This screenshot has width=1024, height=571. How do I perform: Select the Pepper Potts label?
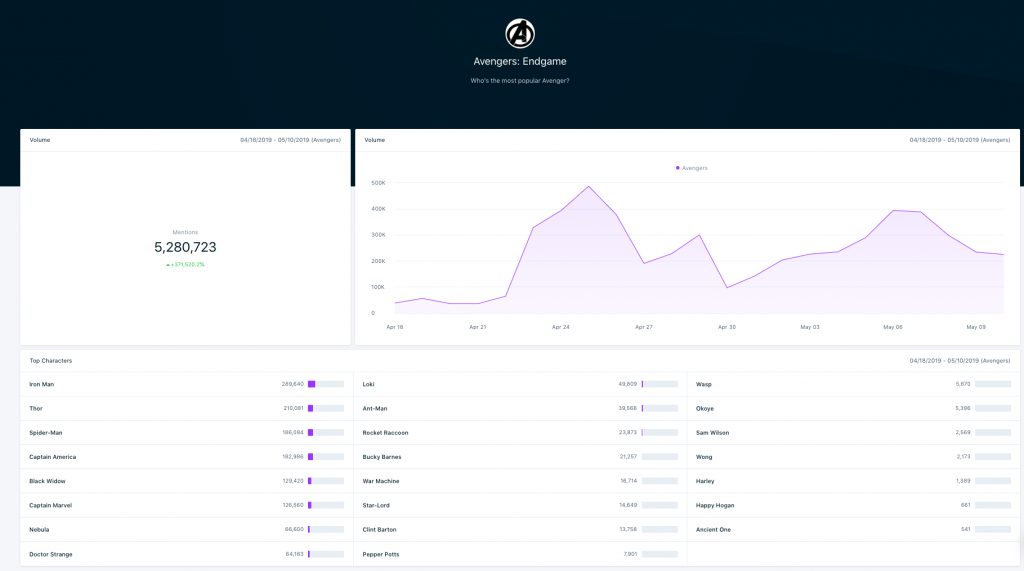pos(381,554)
